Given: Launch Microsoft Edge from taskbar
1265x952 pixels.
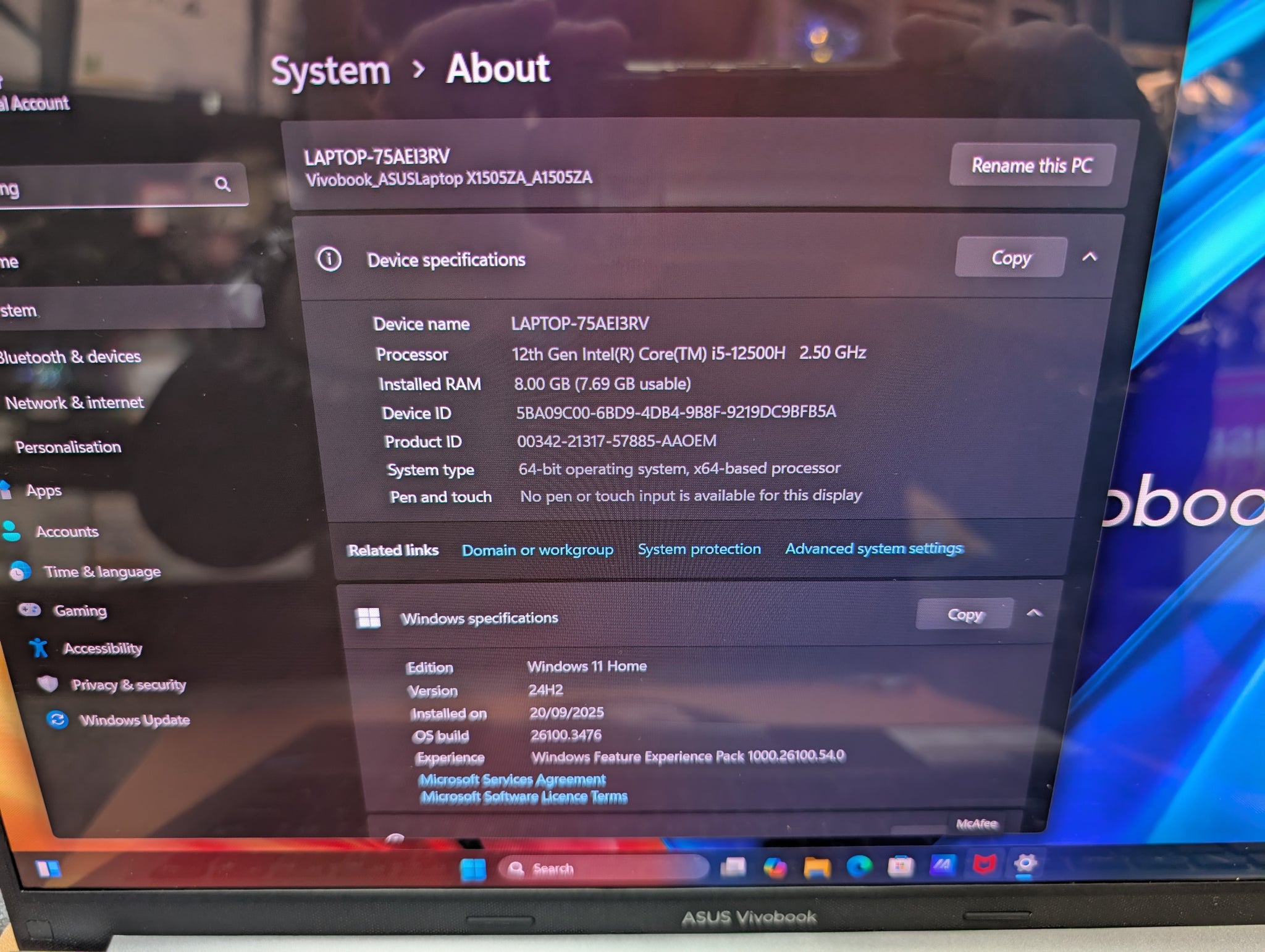Looking at the screenshot, I should (859, 867).
